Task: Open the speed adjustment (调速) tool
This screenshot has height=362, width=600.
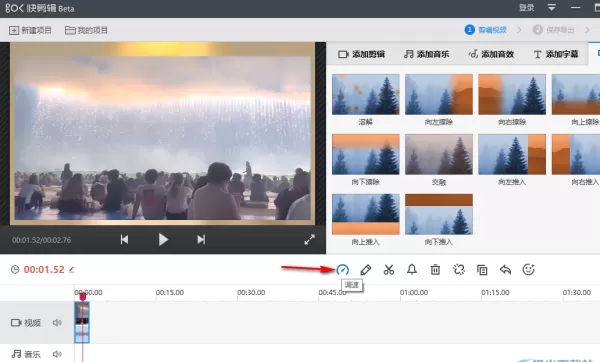Action: point(342,270)
